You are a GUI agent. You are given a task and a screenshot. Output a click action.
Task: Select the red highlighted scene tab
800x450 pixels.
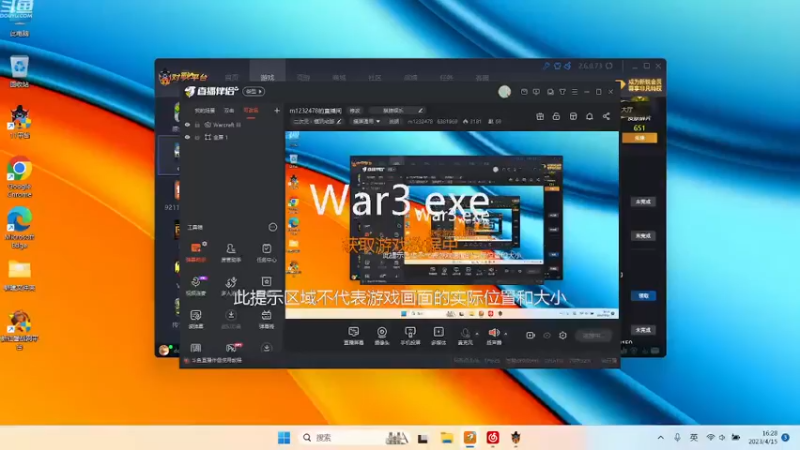[x=251, y=110]
